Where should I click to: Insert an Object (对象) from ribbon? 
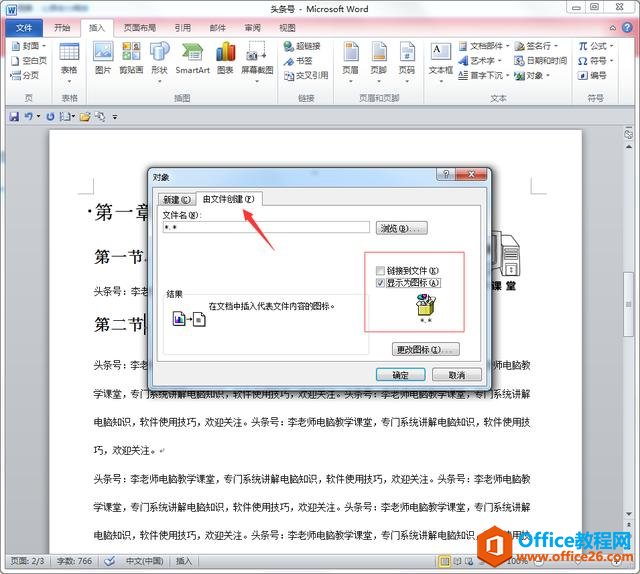click(532, 75)
